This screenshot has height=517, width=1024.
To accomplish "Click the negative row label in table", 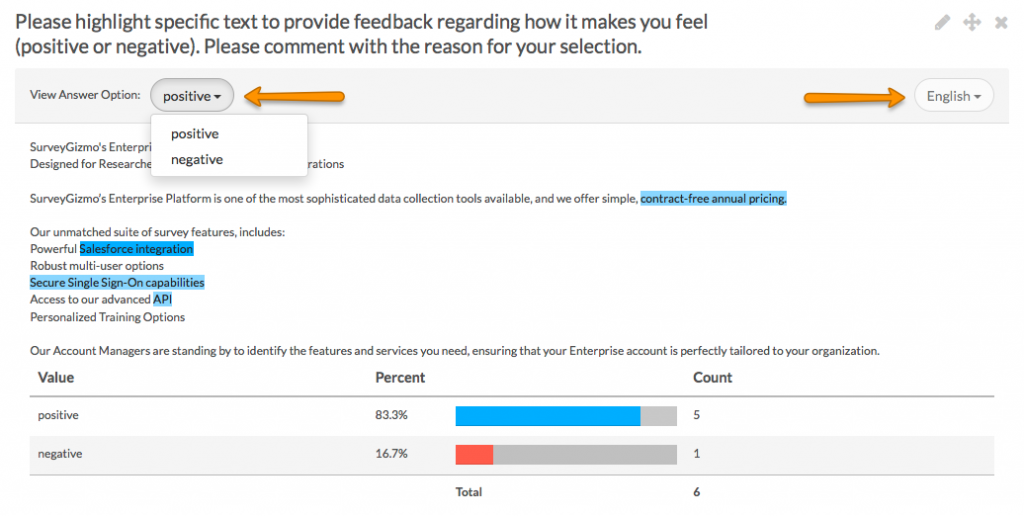I will click(60, 454).
